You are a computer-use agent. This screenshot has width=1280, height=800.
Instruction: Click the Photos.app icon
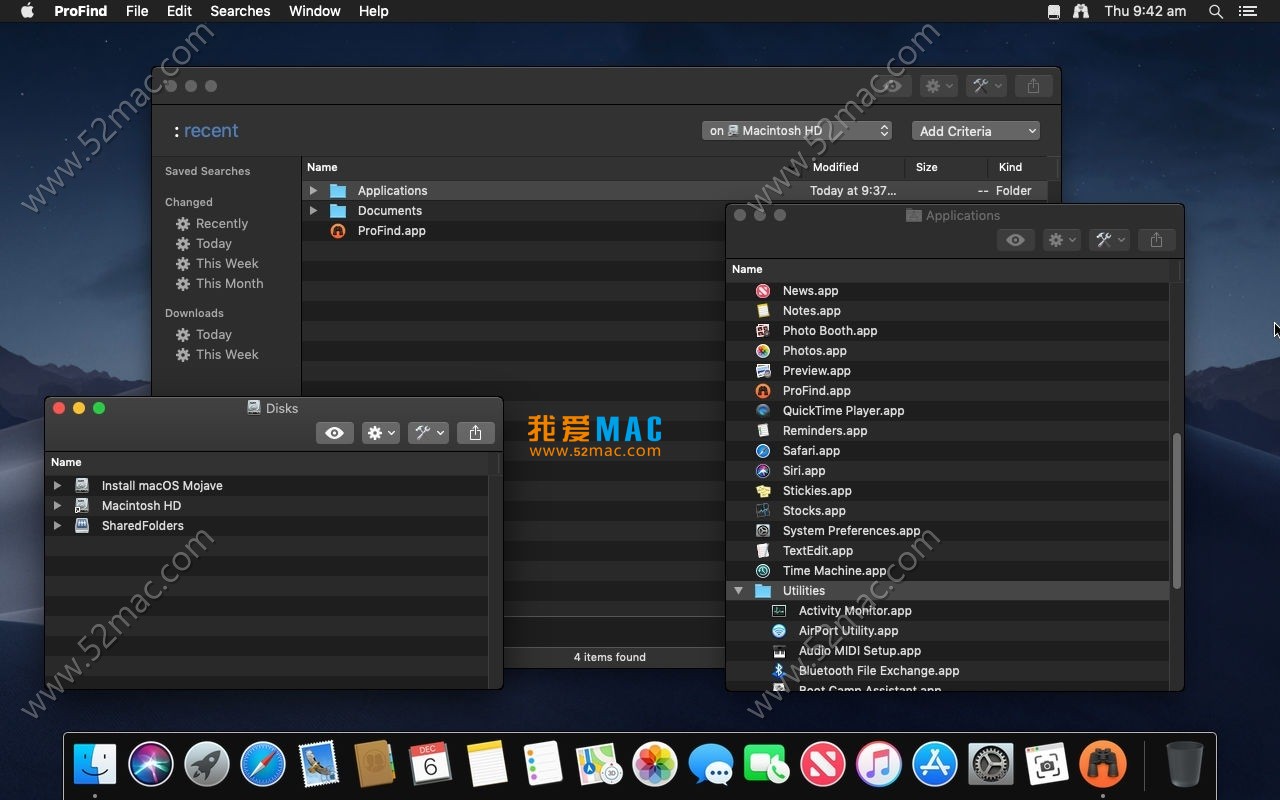pyautogui.click(x=763, y=350)
